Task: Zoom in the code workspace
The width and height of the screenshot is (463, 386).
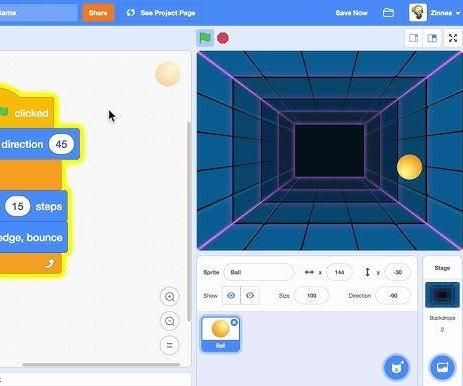Action: point(170,297)
